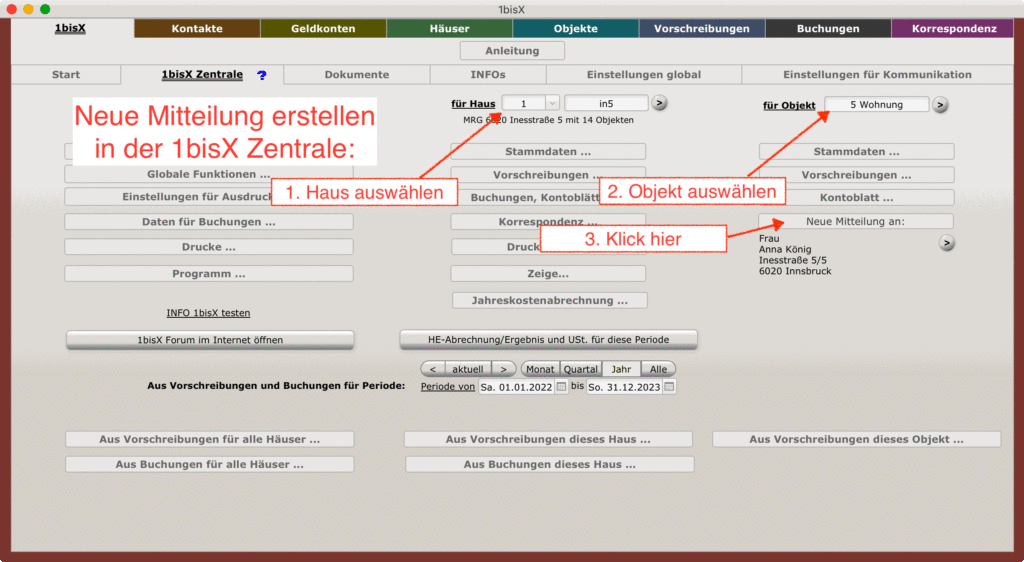The width and height of the screenshot is (1024, 562).
Task: Click address line Inesstraße 5/5
Action: pyautogui.click(x=793, y=260)
